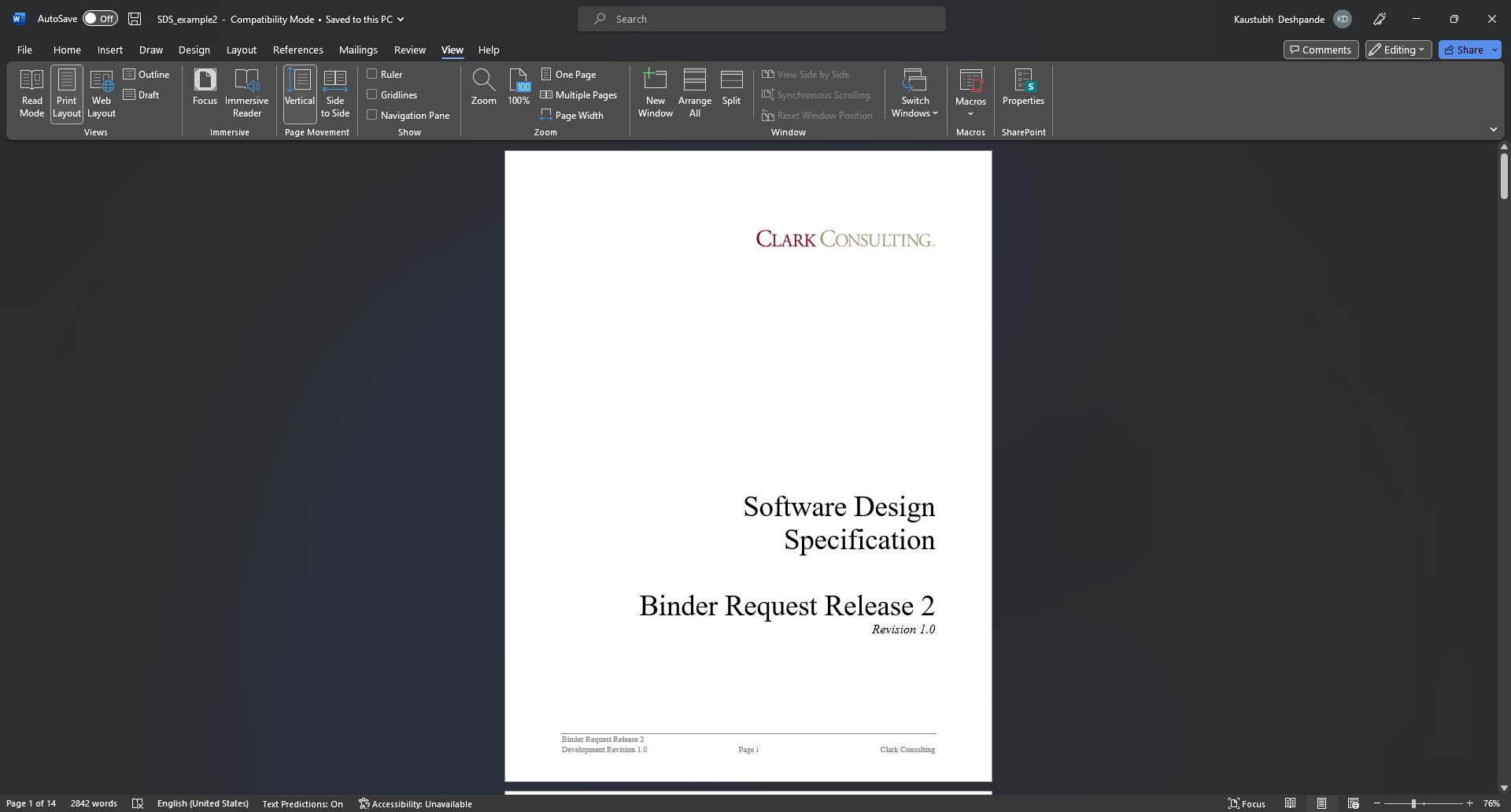Click the zoom slider handle
The height and width of the screenshot is (812, 1511).
pyautogui.click(x=1413, y=803)
